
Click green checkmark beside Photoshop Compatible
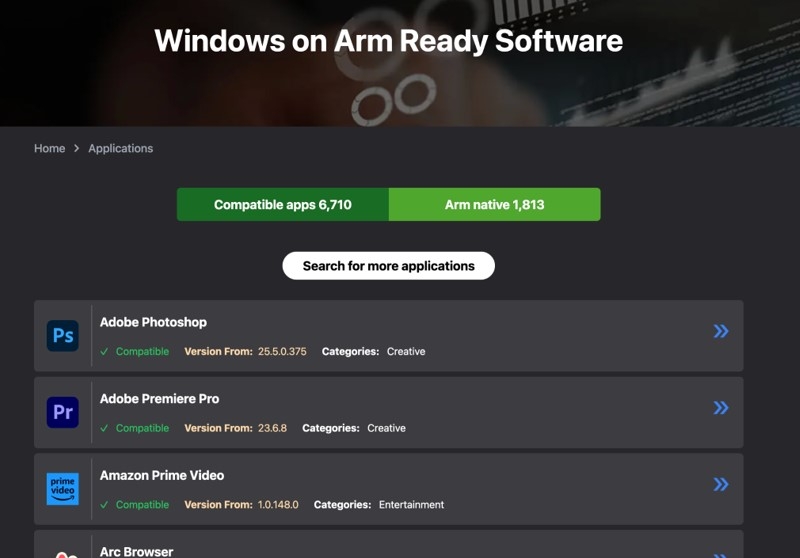click(x=104, y=351)
